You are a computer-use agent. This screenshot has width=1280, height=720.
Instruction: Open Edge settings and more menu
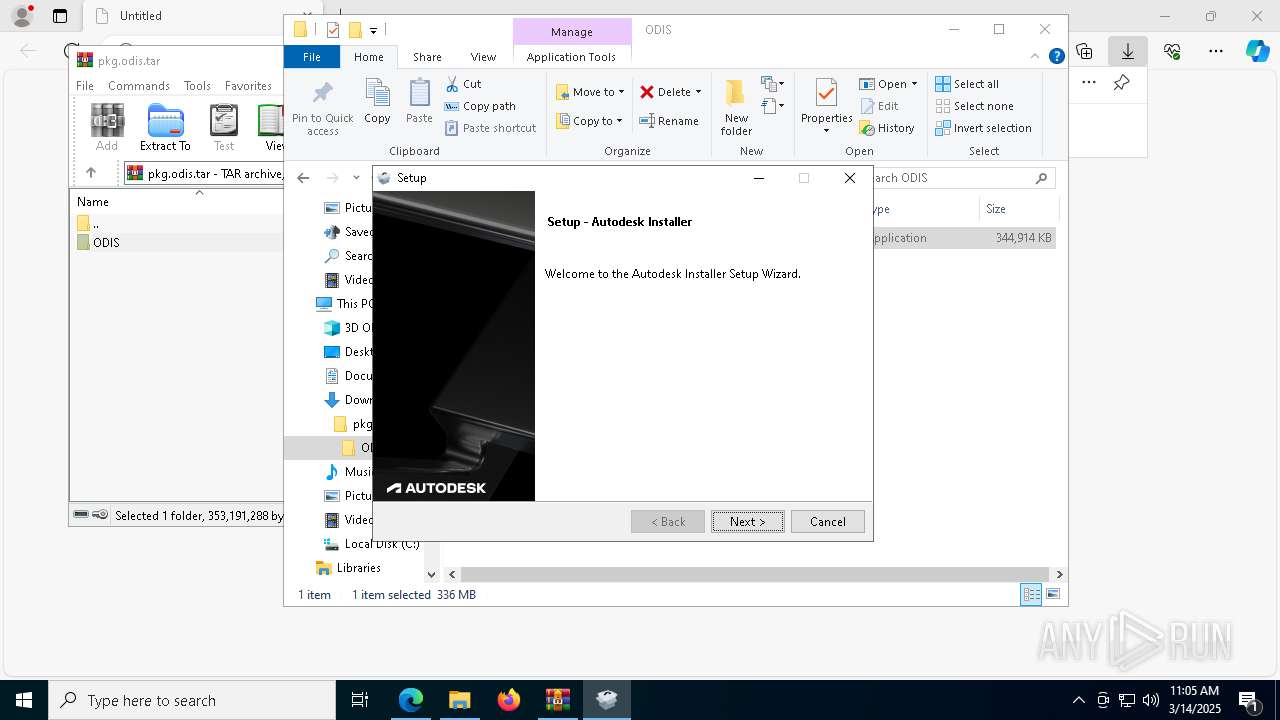tap(1215, 52)
